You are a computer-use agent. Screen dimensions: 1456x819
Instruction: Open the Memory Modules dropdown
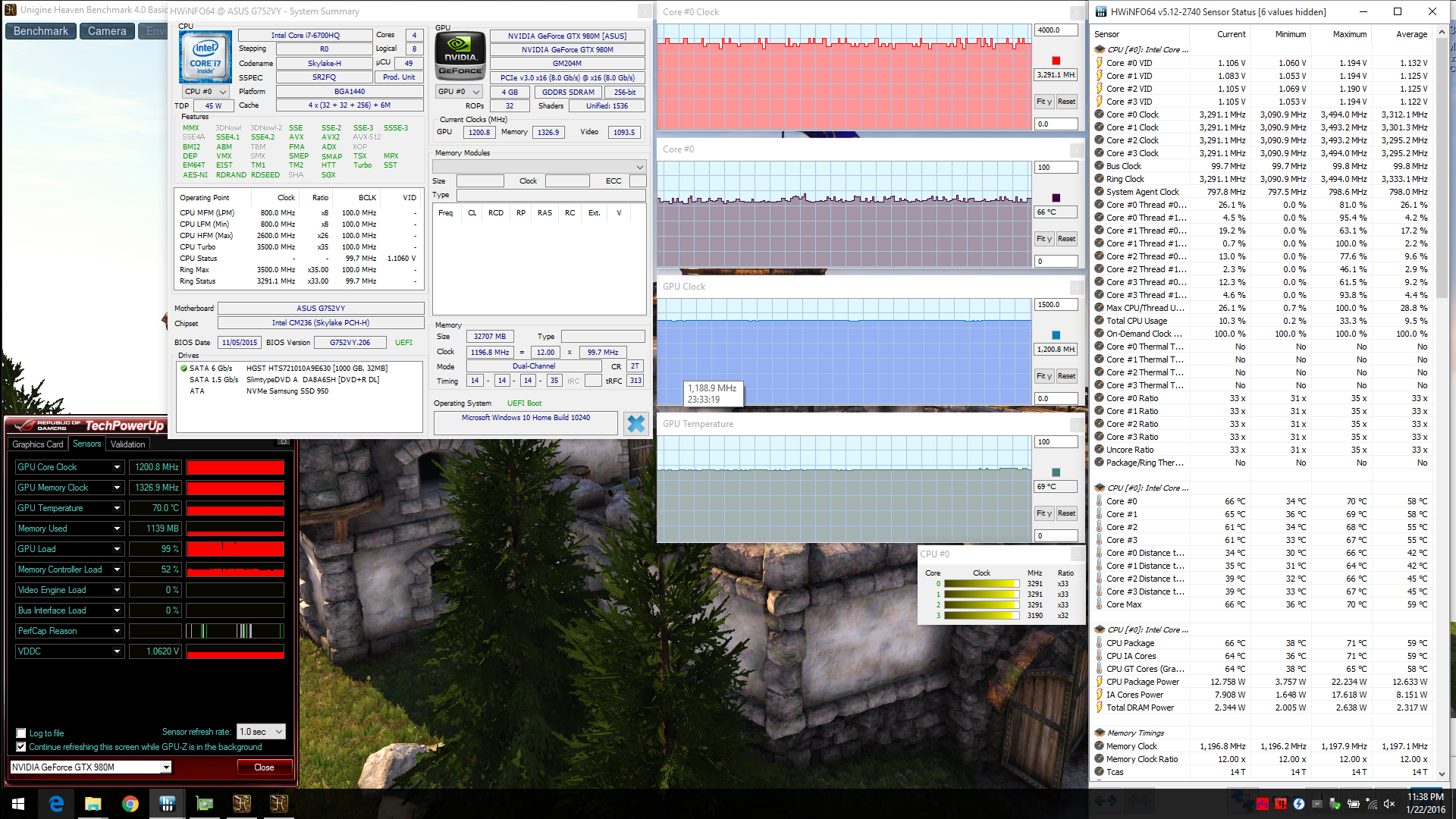(539, 167)
